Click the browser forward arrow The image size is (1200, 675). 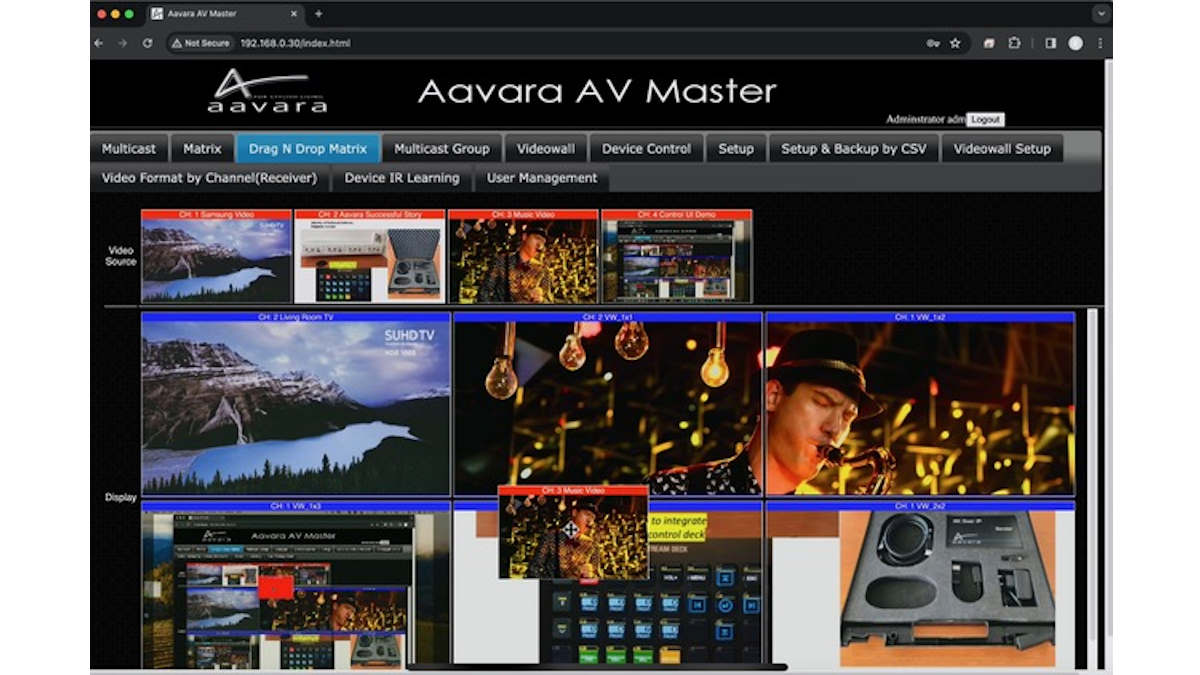122,43
